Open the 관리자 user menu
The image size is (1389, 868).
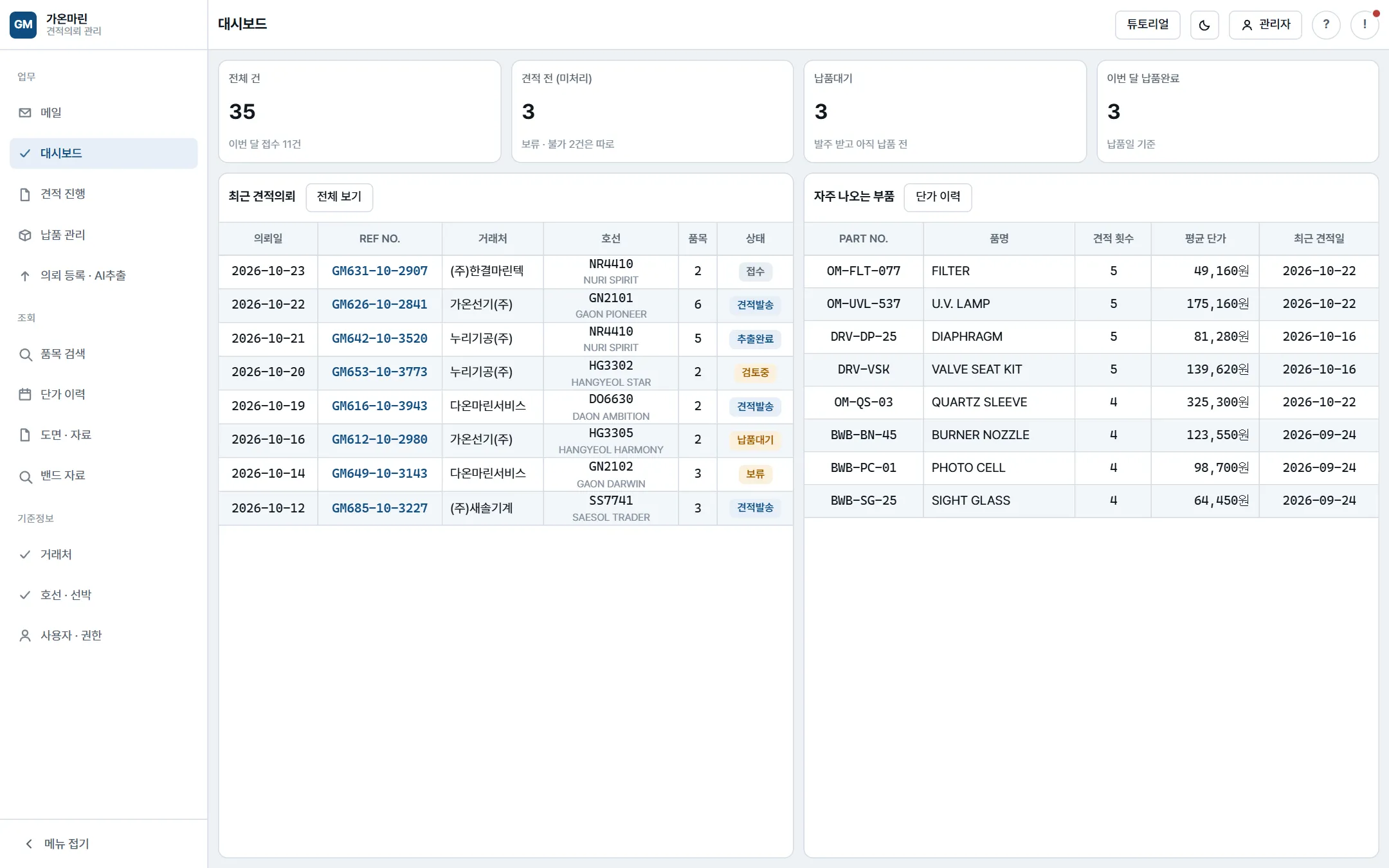pos(1265,24)
